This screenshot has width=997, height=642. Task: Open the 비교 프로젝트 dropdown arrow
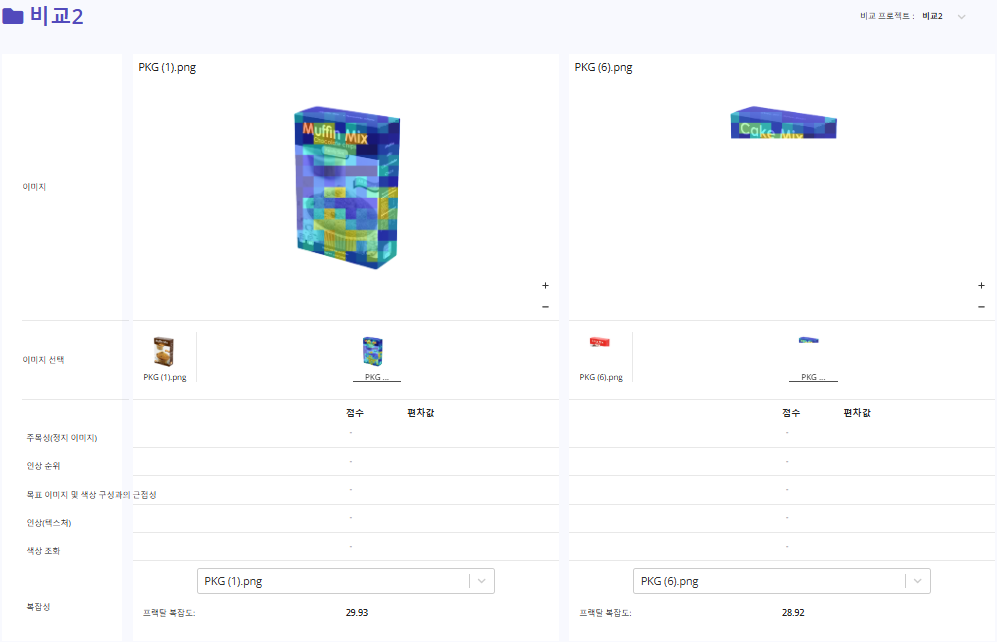pos(961,17)
